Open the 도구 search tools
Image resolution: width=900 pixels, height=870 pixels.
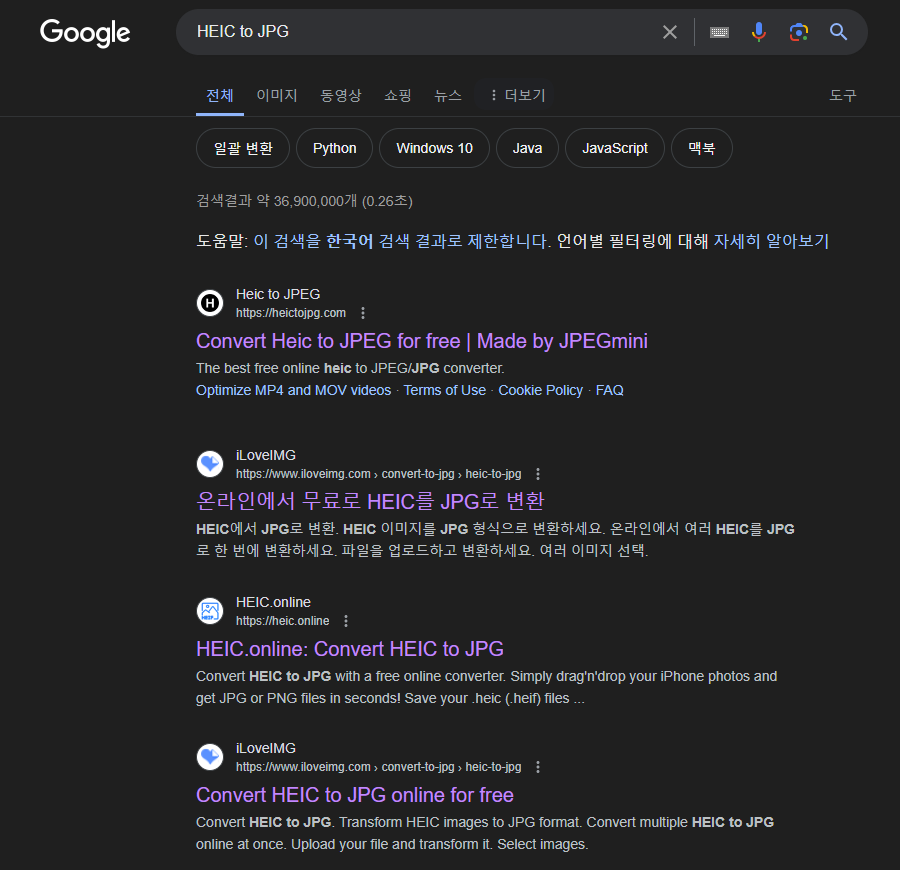(843, 95)
